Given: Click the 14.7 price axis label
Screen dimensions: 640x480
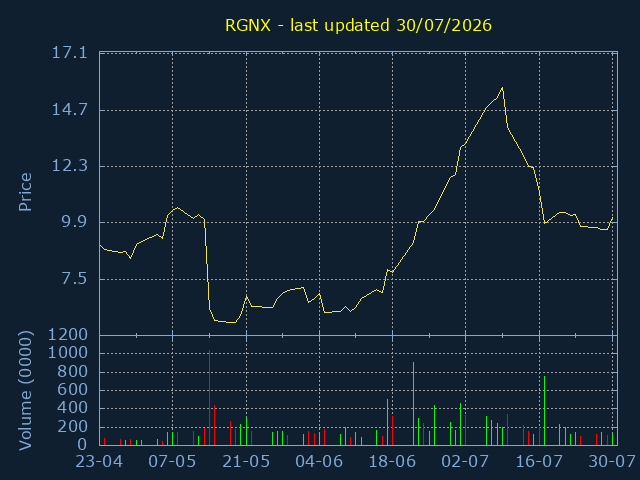Looking at the screenshot, I should coord(69,109).
